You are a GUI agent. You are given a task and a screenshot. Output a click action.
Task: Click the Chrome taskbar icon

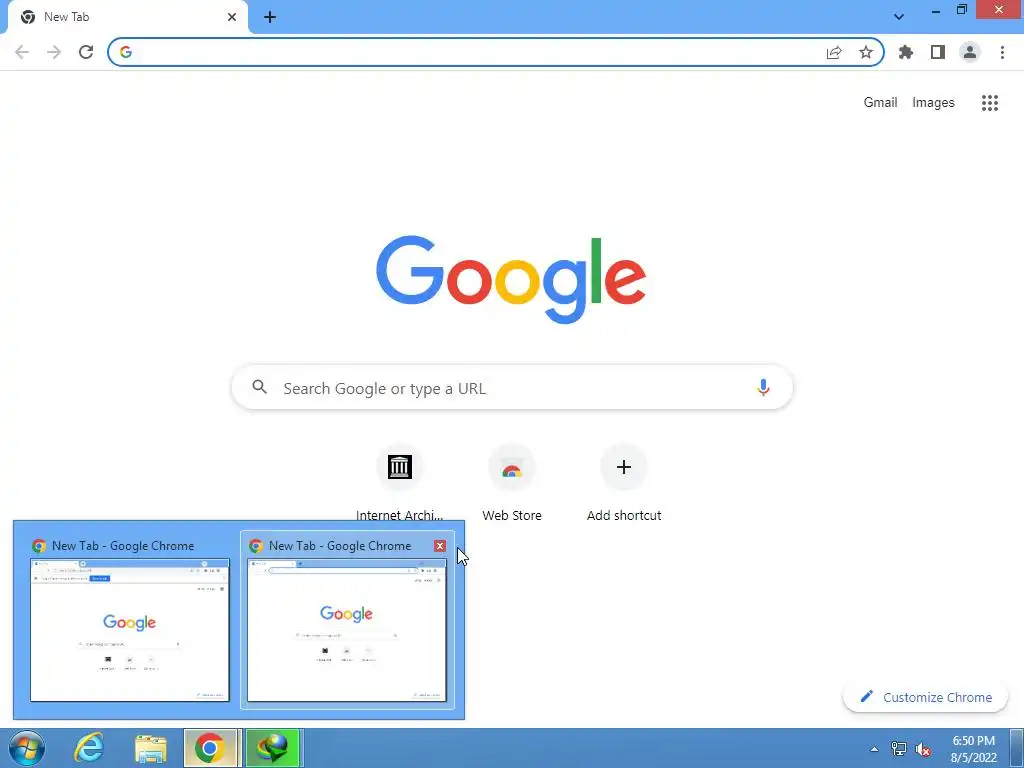pos(210,749)
